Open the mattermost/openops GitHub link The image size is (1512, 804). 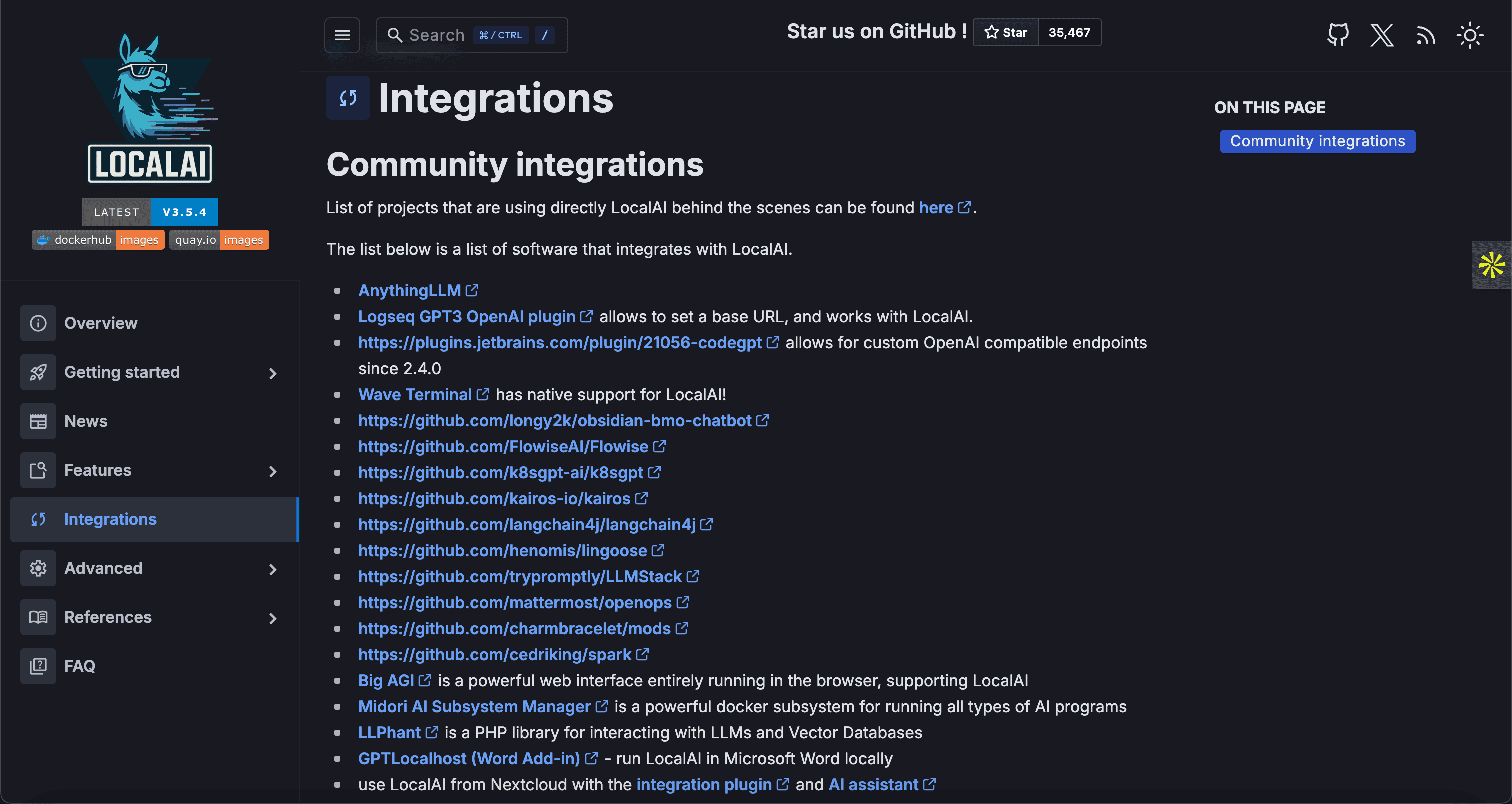coord(515,602)
